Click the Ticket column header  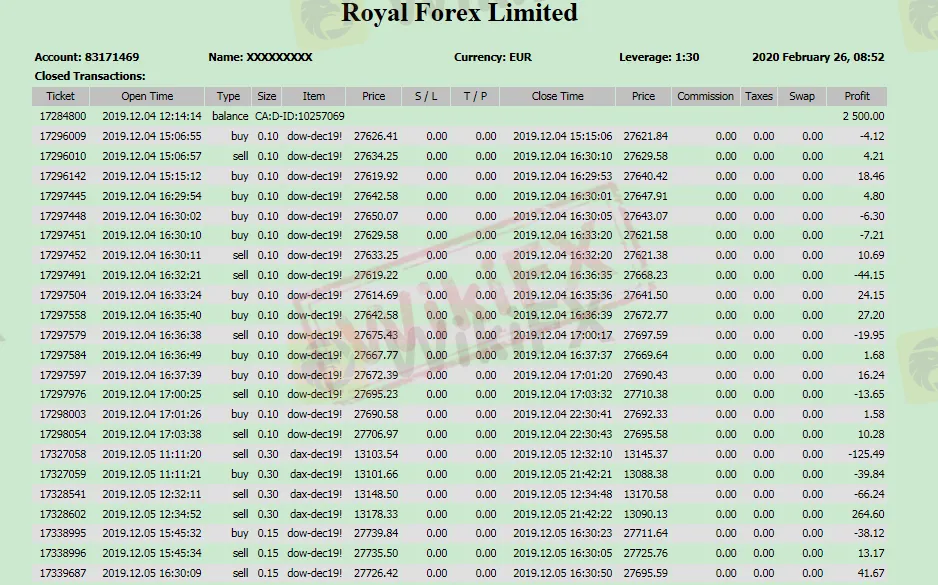coord(60,96)
